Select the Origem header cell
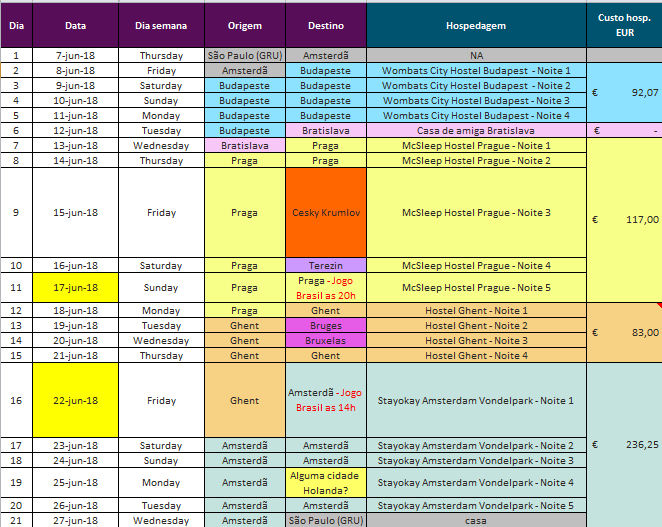 [x=244, y=24]
